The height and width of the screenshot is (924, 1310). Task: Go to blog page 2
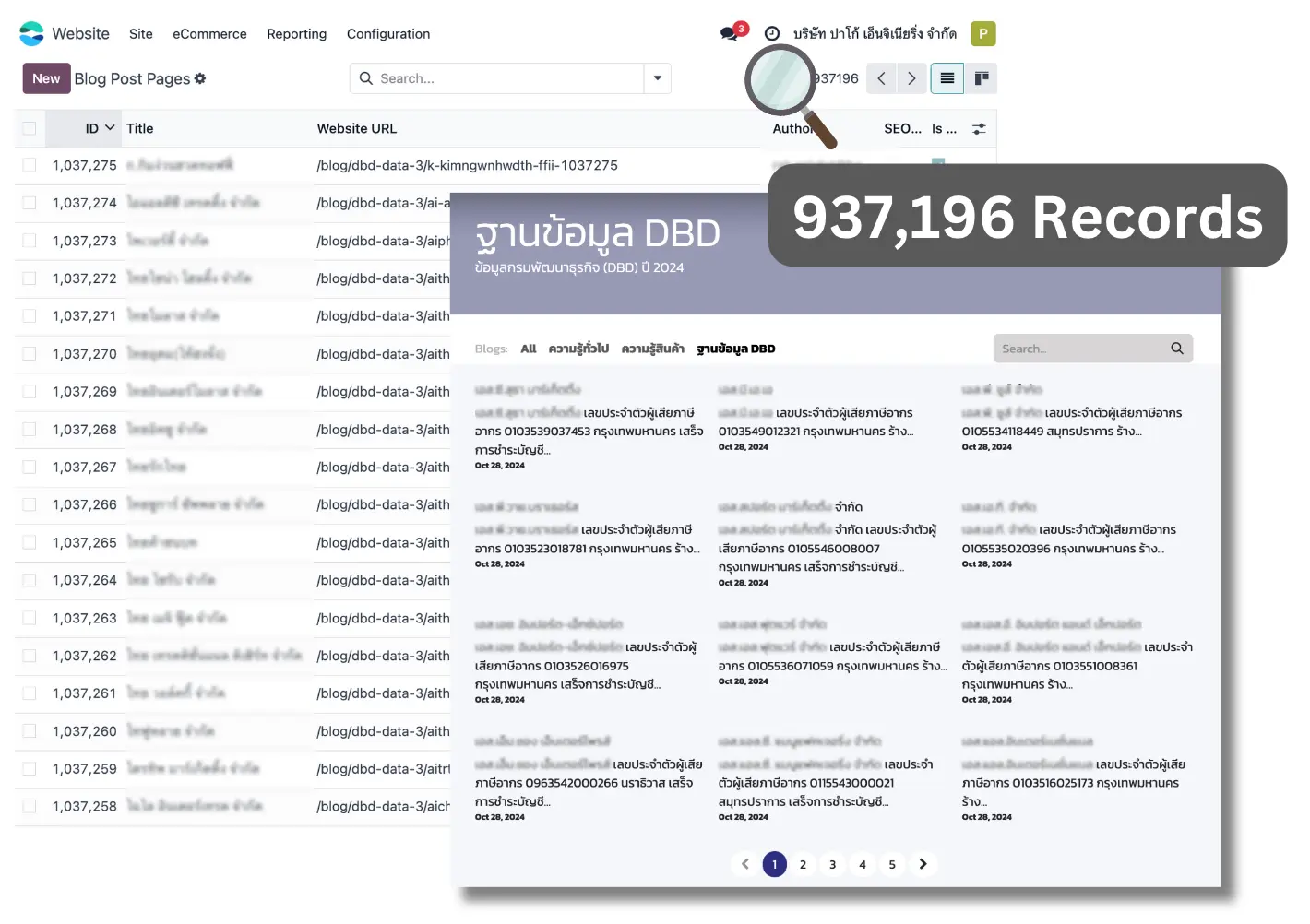[x=803, y=864]
